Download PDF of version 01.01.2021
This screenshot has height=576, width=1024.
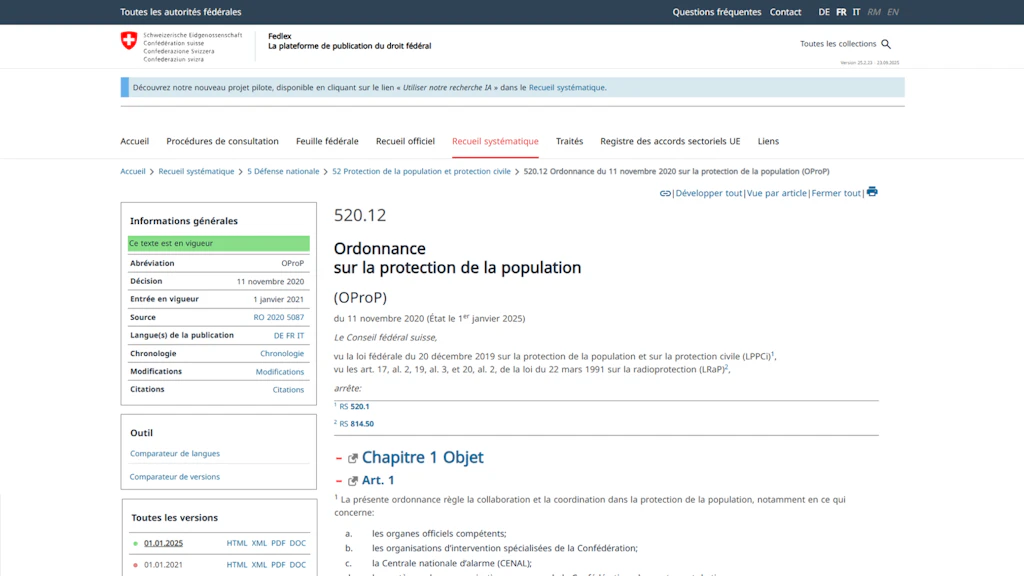pyautogui.click(x=278, y=565)
